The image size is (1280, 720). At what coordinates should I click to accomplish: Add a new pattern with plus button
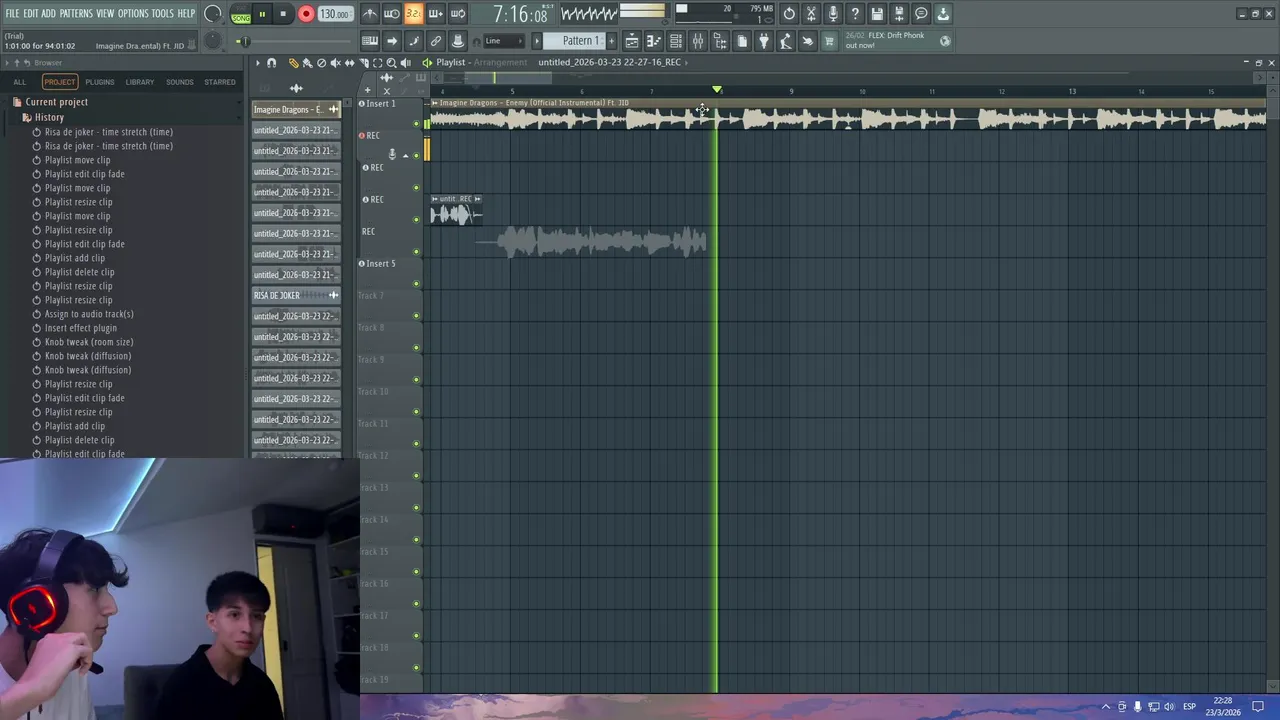[x=610, y=41]
